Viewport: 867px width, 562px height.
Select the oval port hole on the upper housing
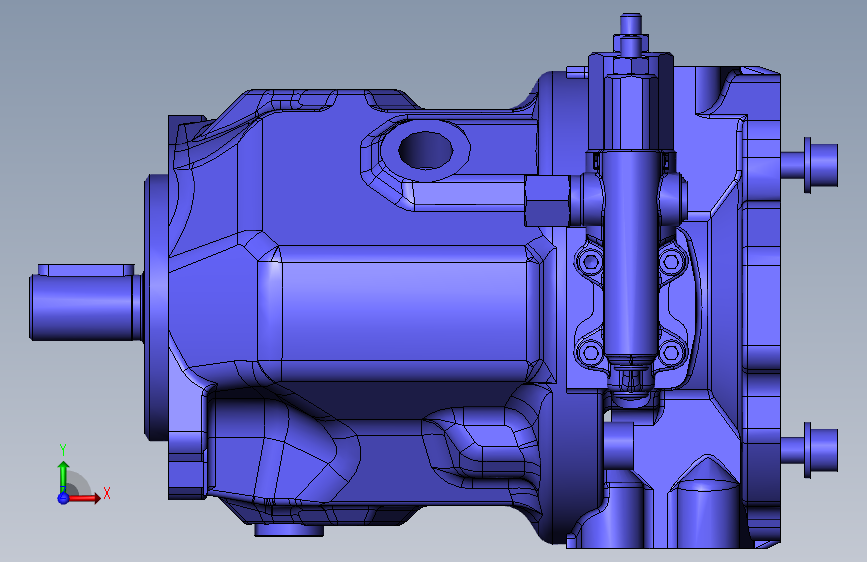coord(425,150)
